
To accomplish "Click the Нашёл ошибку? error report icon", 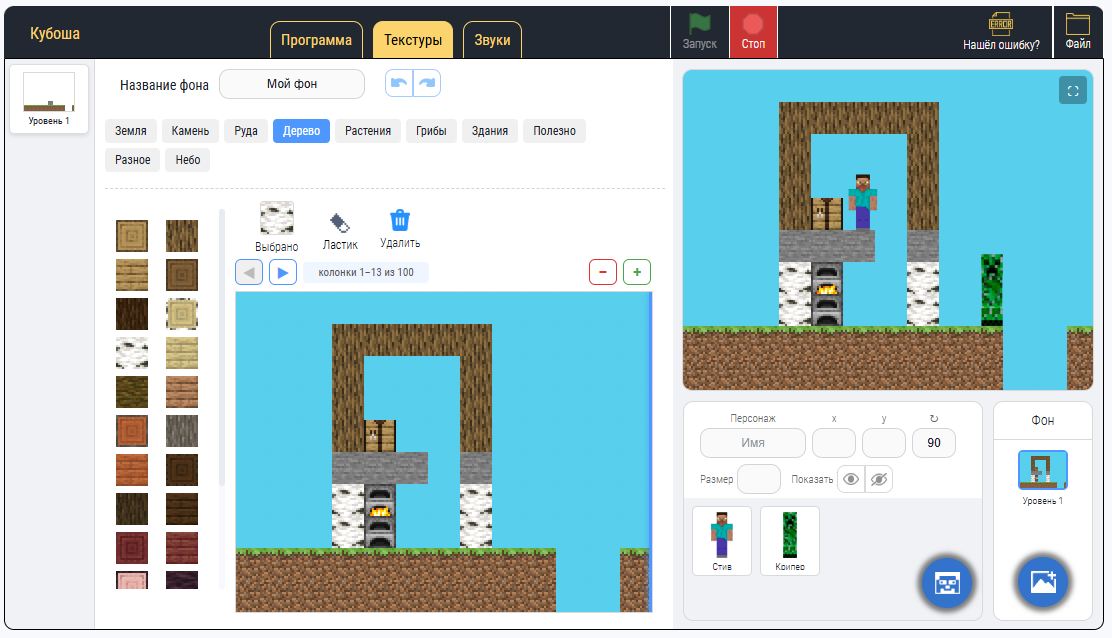I will click(1000, 25).
